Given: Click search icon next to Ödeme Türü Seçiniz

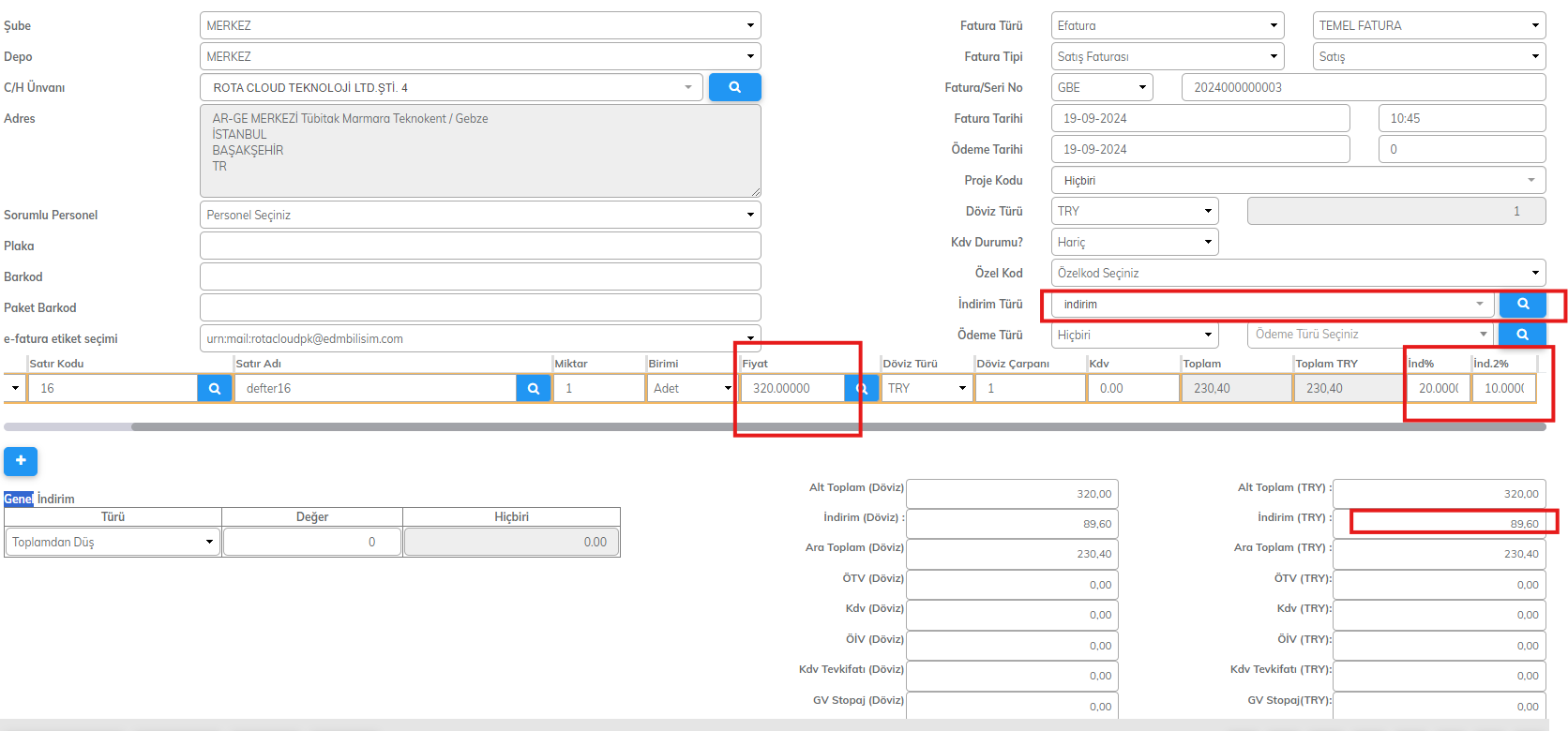Looking at the screenshot, I should point(1523,335).
